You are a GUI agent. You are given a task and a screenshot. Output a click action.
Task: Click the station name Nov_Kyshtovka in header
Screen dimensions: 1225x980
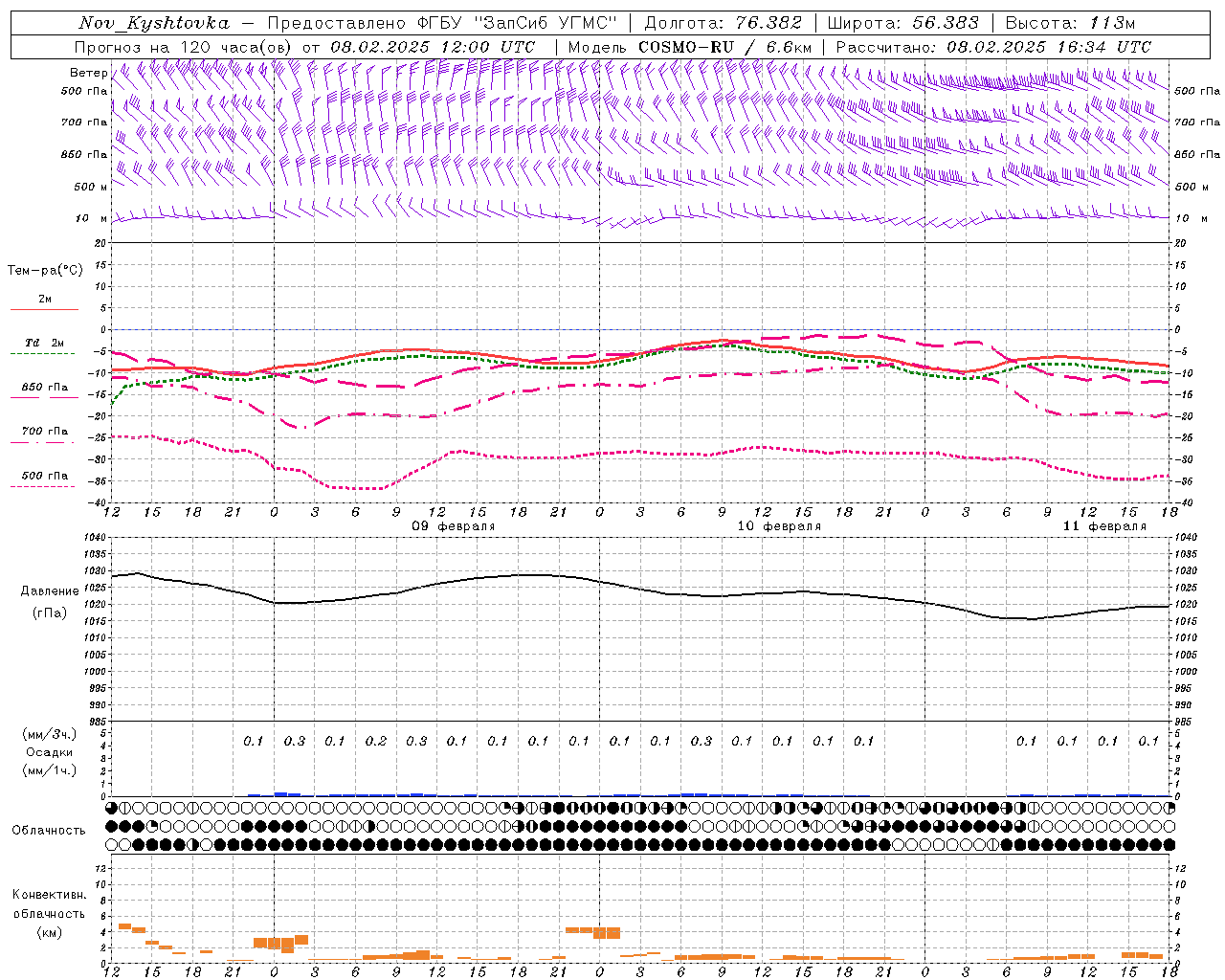pos(154,23)
